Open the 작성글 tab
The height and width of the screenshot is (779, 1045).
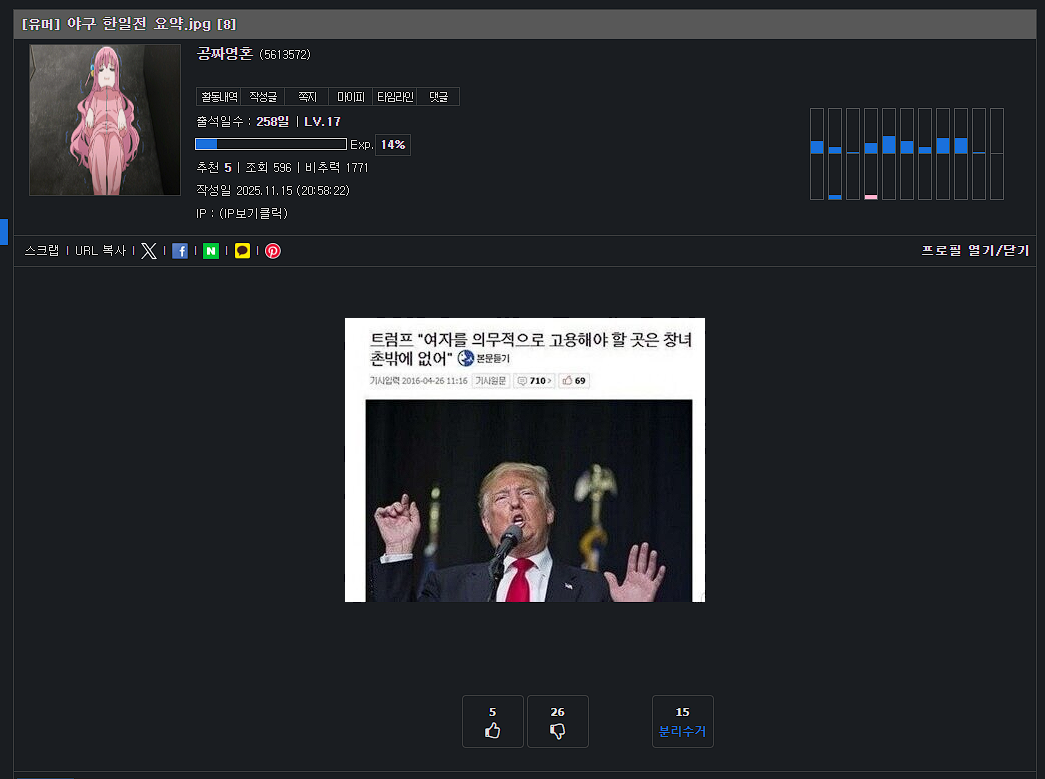(263, 97)
